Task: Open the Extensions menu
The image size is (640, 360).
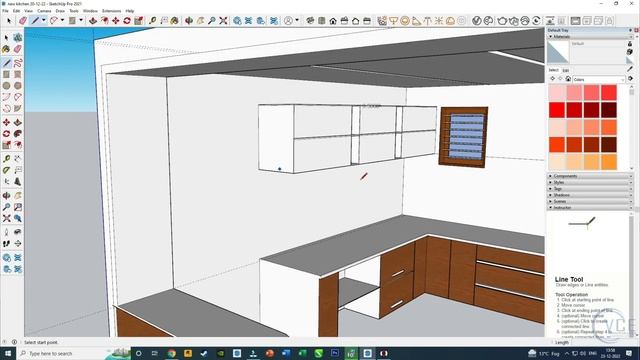Action: point(111,11)
